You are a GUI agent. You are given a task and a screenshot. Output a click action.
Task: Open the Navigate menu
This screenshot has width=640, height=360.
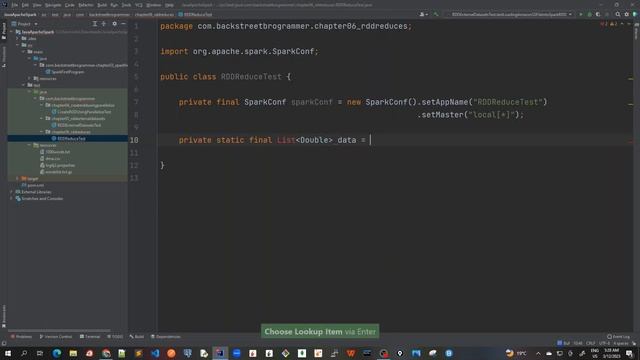tap(53, 5)
